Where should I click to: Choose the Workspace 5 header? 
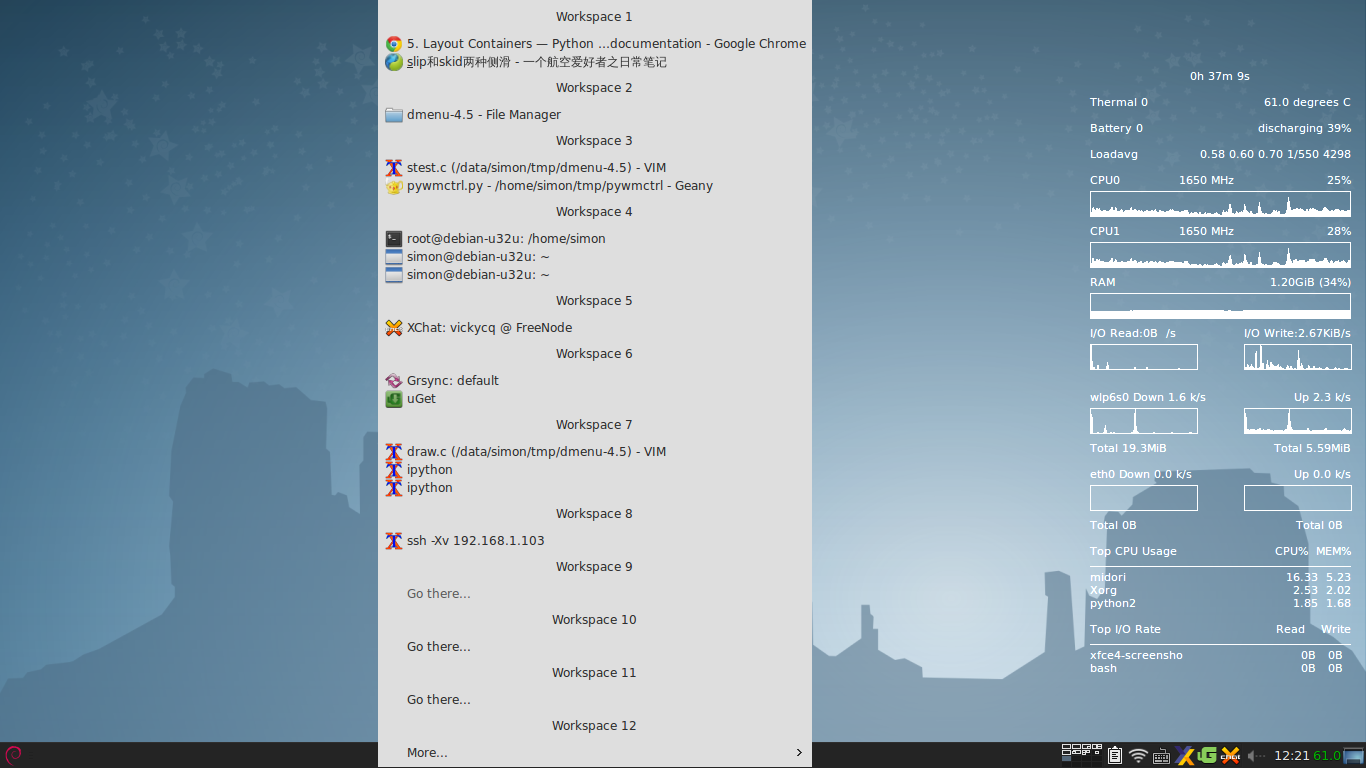(594, 301)
